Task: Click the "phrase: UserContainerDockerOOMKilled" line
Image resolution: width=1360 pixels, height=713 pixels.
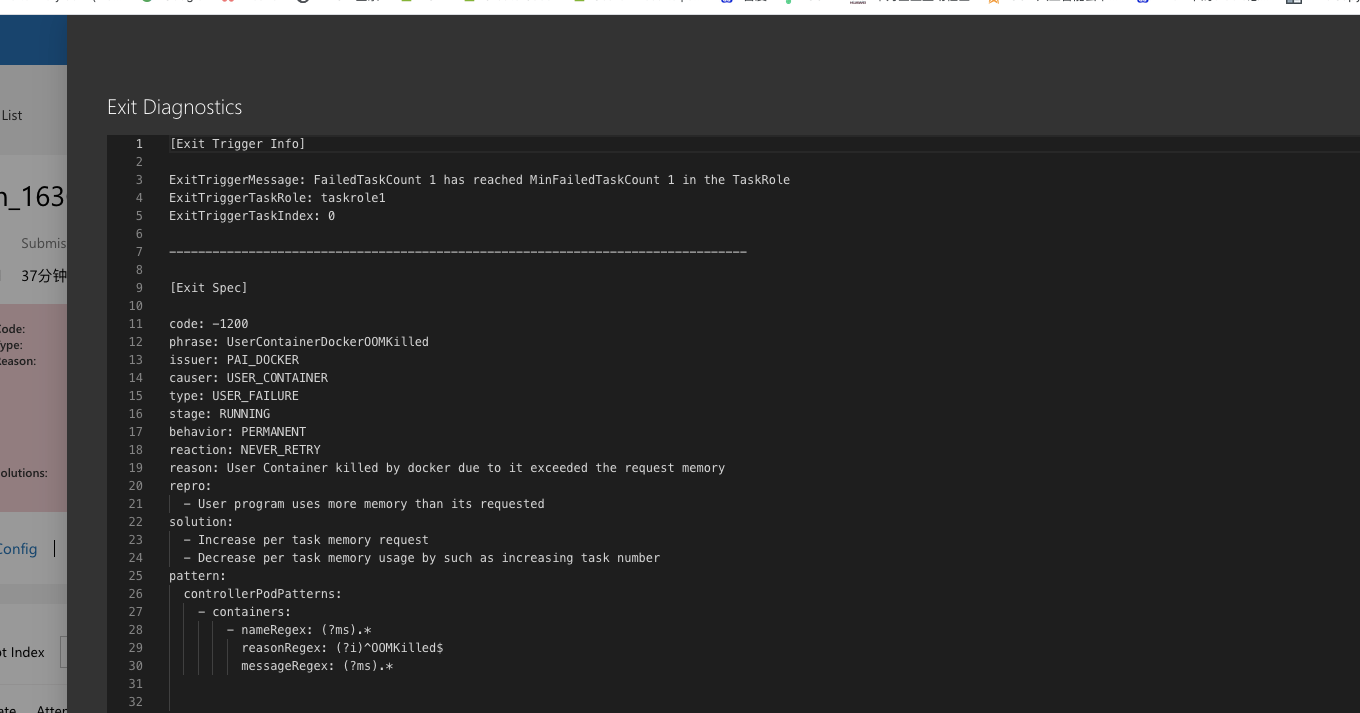Action: (299, 342)
